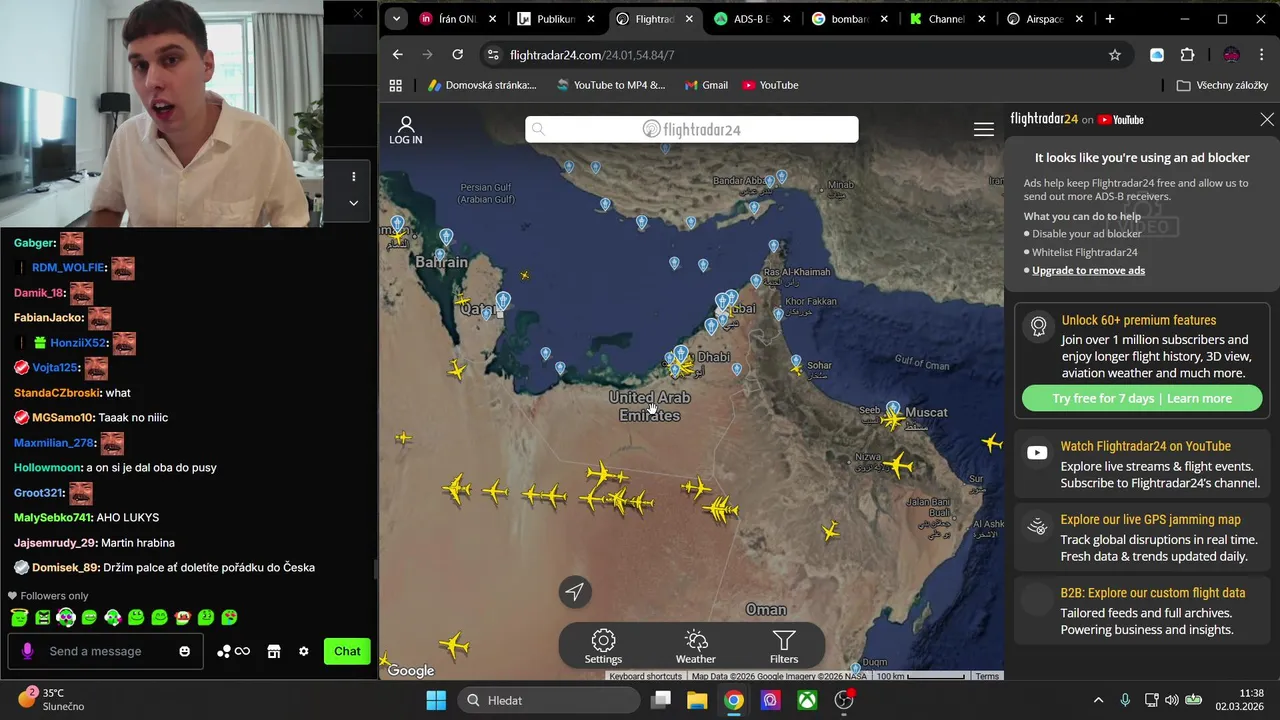The width and height of the screenshot is (1280, 720).
Task: Open the Flightradar24 hamburger menu
Action: pos(984,129)
